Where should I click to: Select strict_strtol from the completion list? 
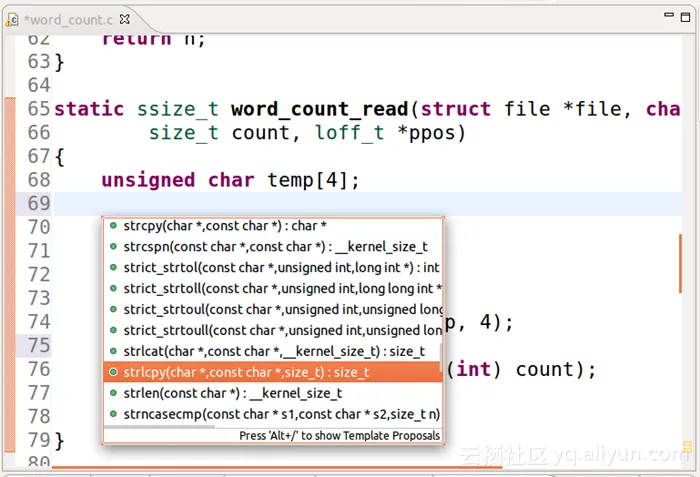[280, 268]
